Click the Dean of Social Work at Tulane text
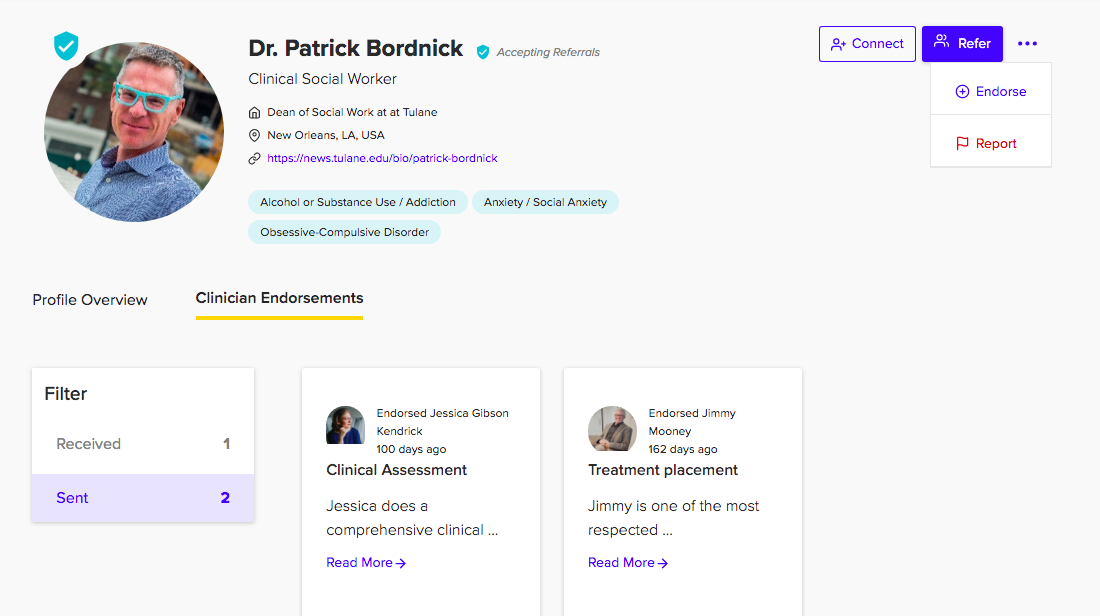The width and height of the screenshot is (1100, 616). pos(352,112)
